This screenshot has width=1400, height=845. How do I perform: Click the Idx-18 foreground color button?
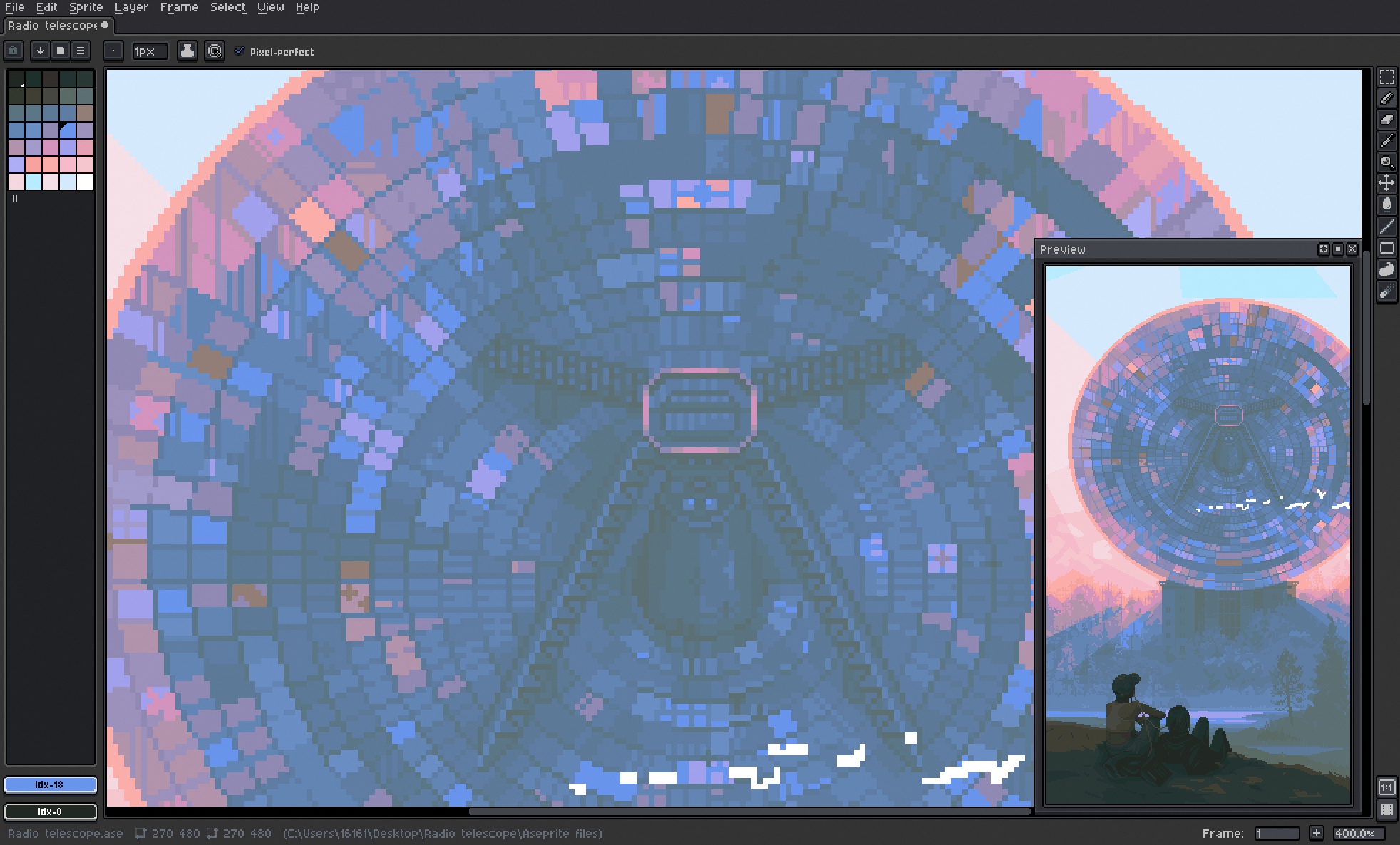pos(50,784)
